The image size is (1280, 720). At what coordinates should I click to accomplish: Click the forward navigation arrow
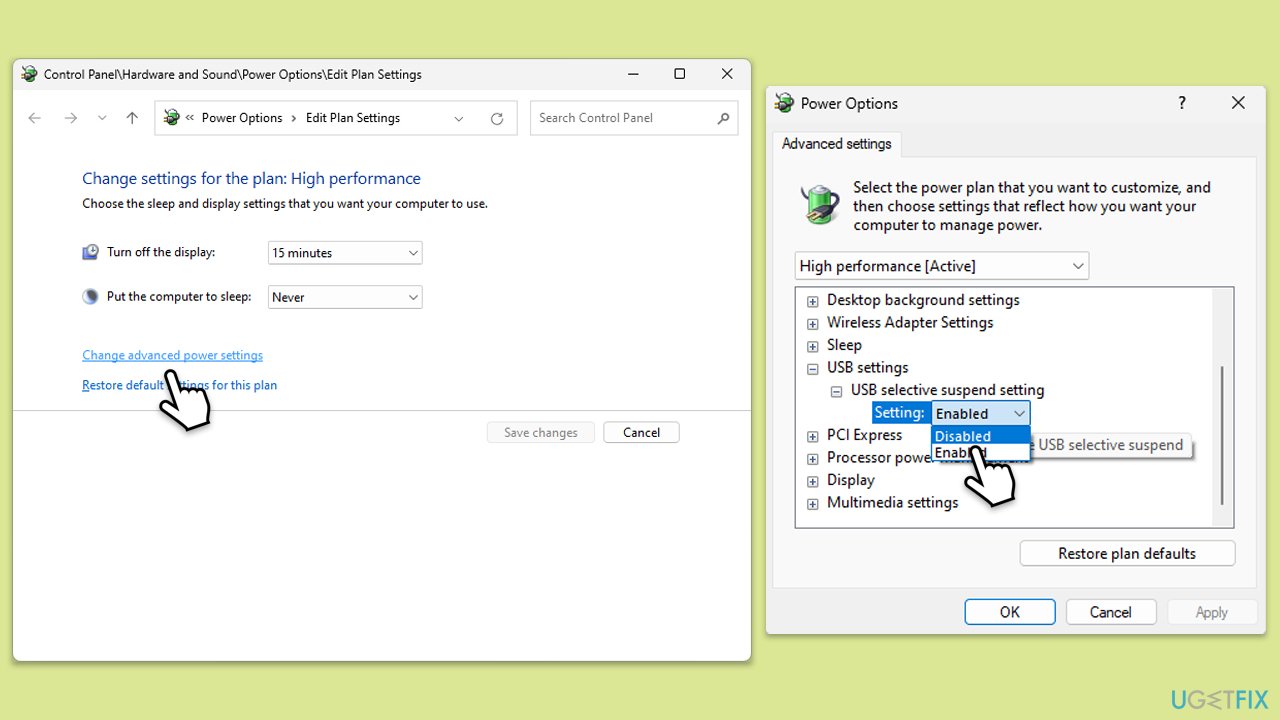click(x=70, y=118)
